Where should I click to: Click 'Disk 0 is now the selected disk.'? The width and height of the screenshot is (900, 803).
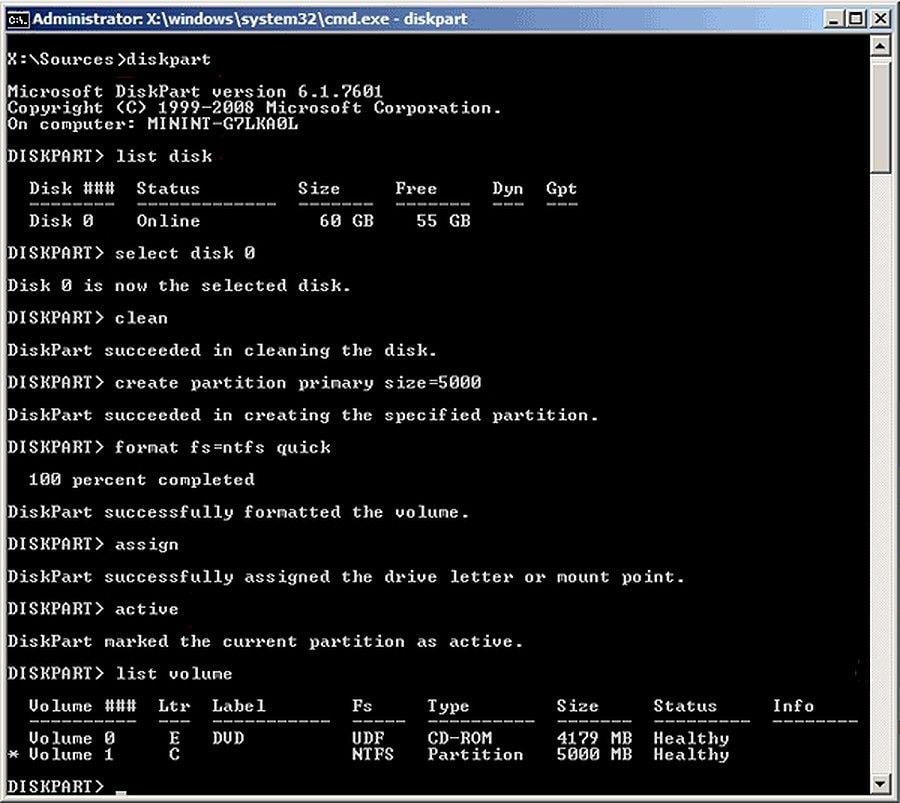(x=179, y=285)
